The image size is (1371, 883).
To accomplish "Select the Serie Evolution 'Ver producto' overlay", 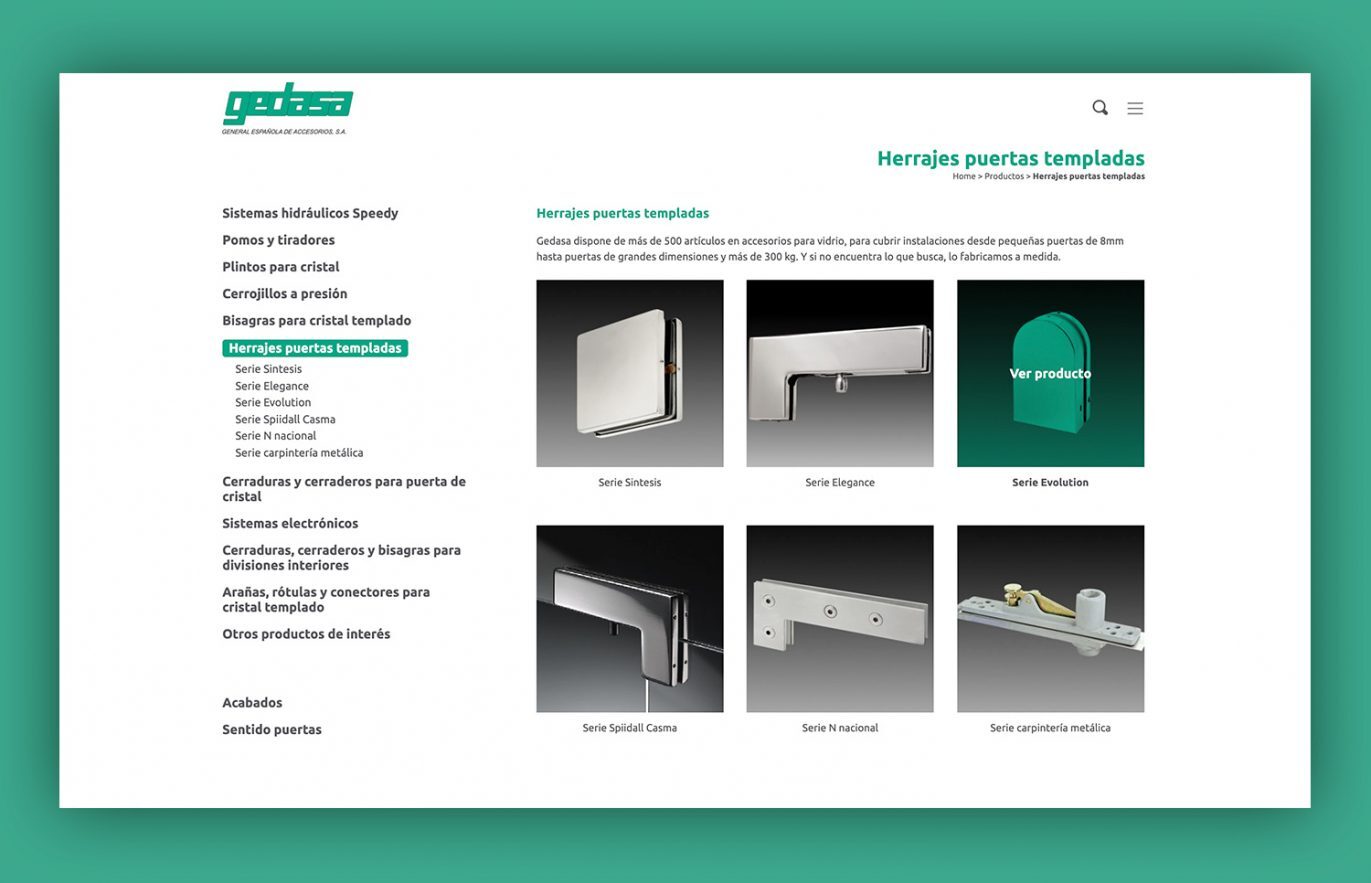I will 1050,372.
